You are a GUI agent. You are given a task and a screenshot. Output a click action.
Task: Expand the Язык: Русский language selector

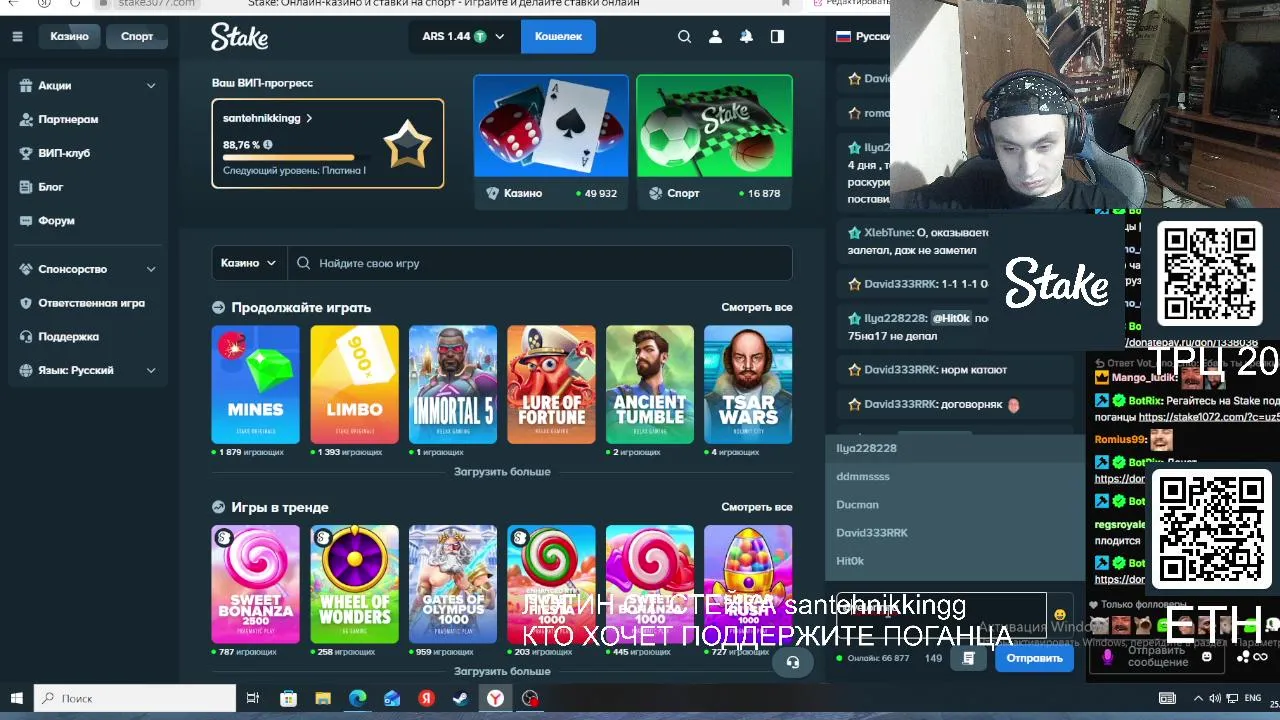pyautogui.click(x=151, y=370)
